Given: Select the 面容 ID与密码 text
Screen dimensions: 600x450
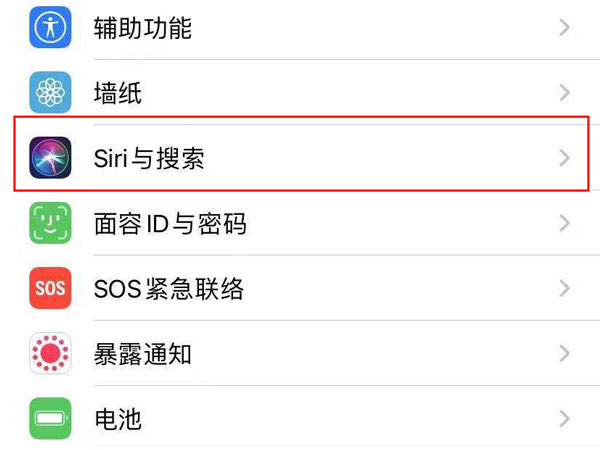Looking at the screenshot, I should click(x=169, y=224).
